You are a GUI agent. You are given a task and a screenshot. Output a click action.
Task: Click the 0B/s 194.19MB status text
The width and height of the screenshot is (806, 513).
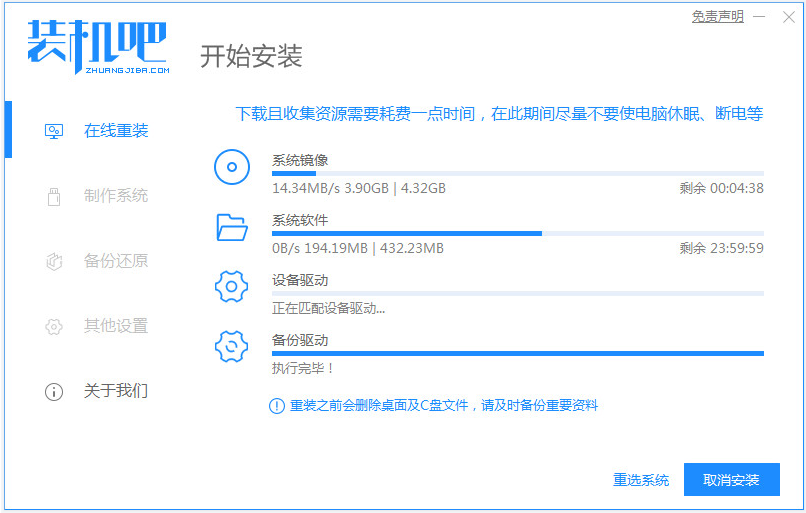[358, 249]
